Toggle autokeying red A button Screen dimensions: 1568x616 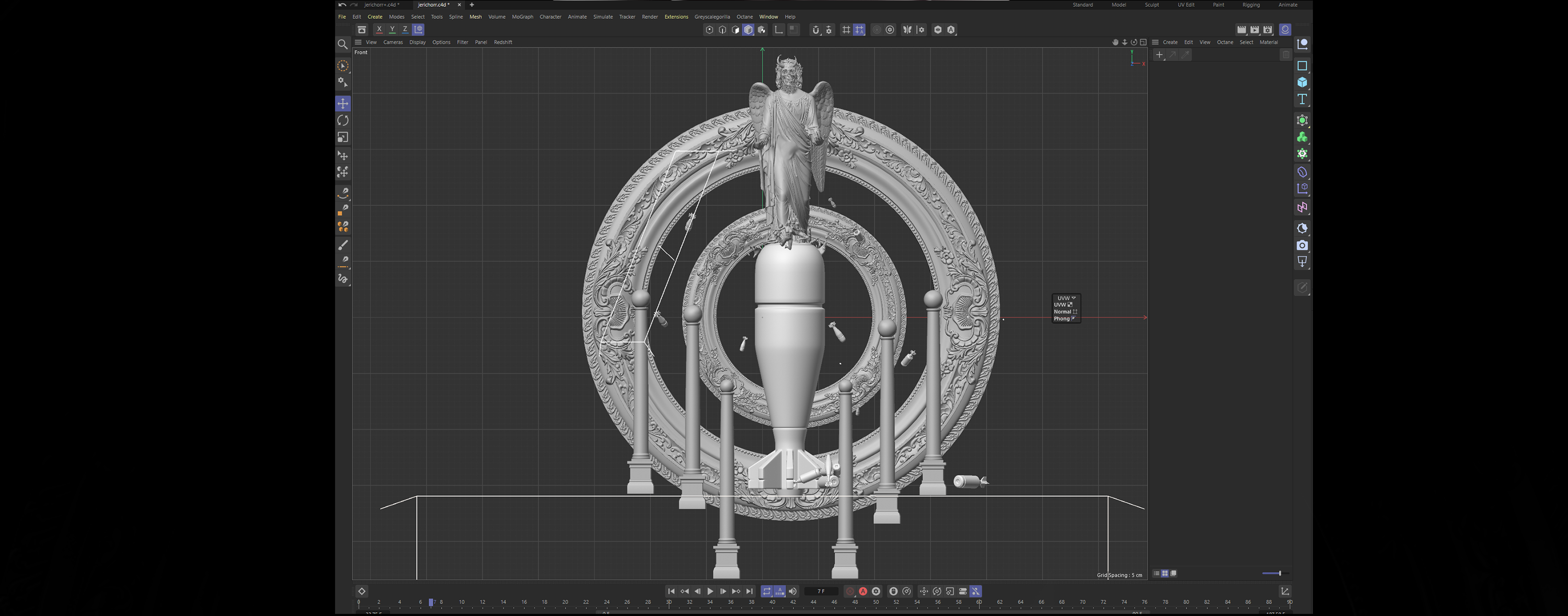[862, 591]
